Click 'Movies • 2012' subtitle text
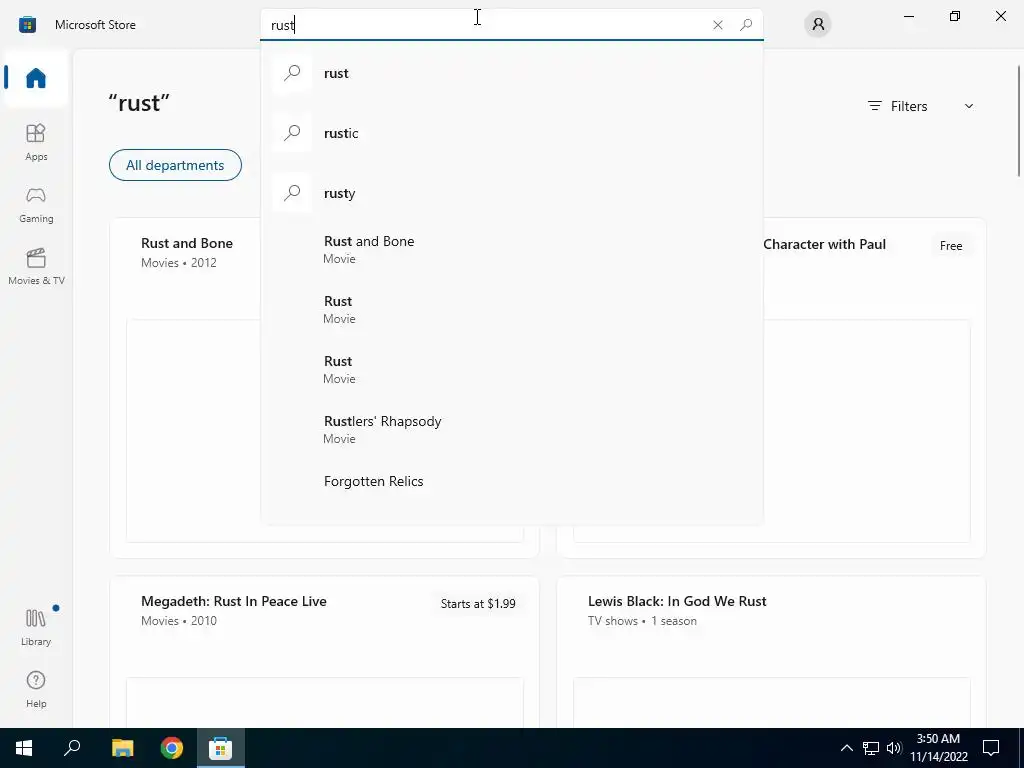1024x768 pixels. [178, 263]
